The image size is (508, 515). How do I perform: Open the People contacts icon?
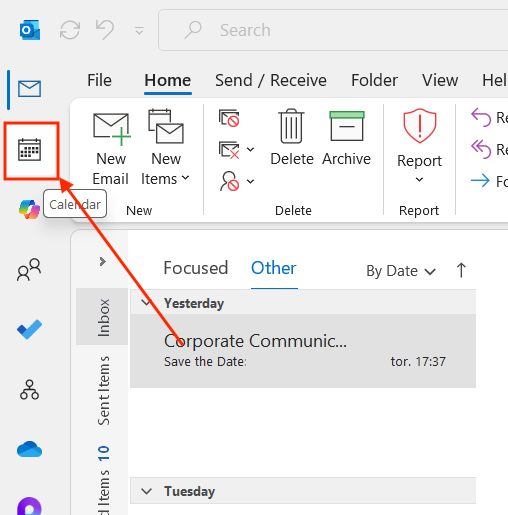pos(29,269)
